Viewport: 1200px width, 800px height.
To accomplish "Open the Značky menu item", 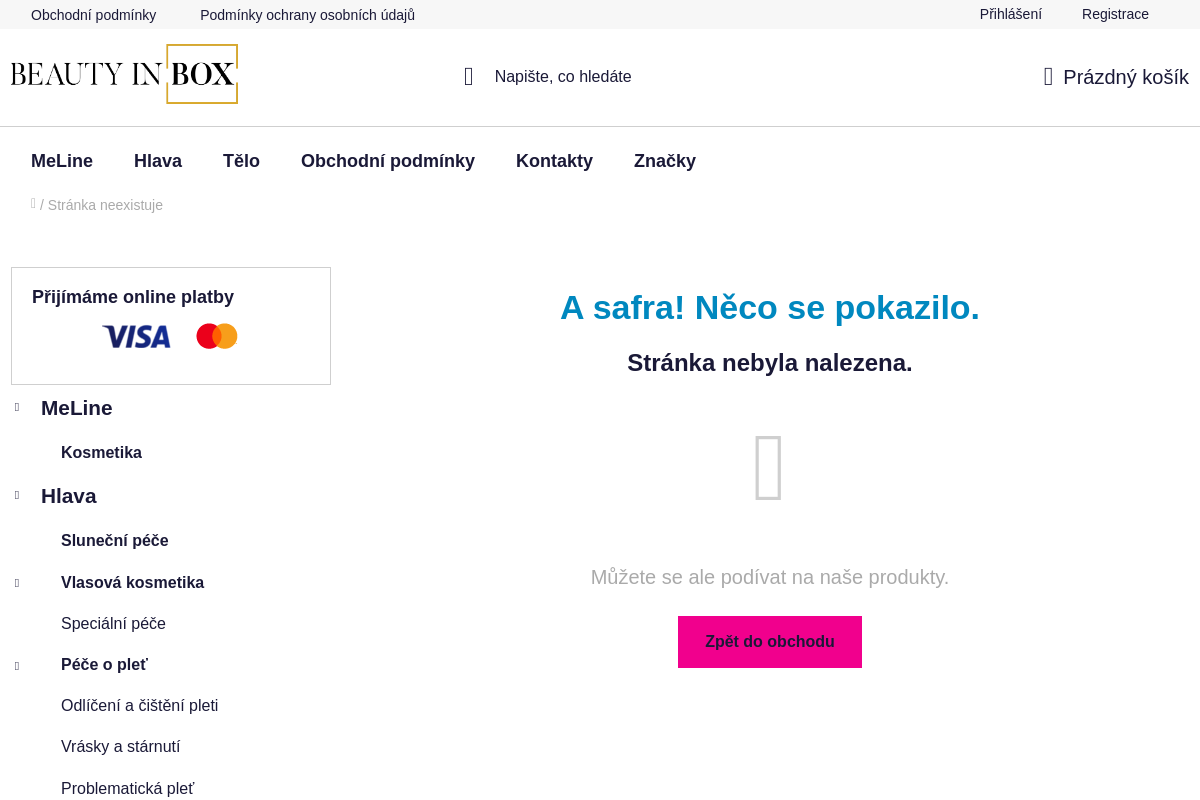I will click(x=664, y=160).
